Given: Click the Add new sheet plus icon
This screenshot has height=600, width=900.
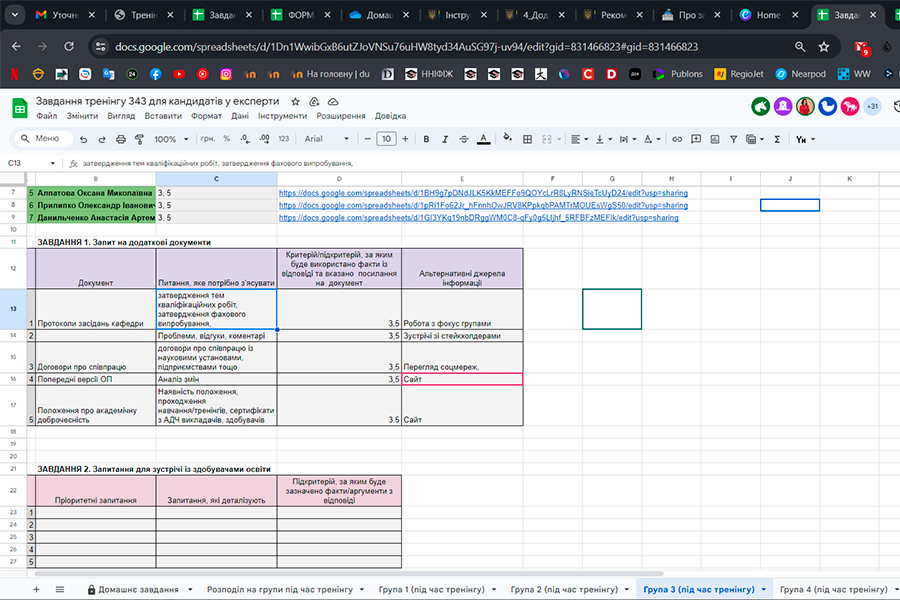Looking at the screenshot, I should point(36,589).
